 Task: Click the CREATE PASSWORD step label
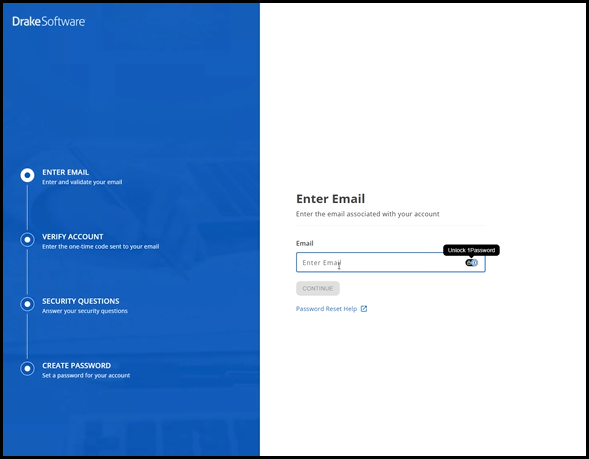pos(77,365)
